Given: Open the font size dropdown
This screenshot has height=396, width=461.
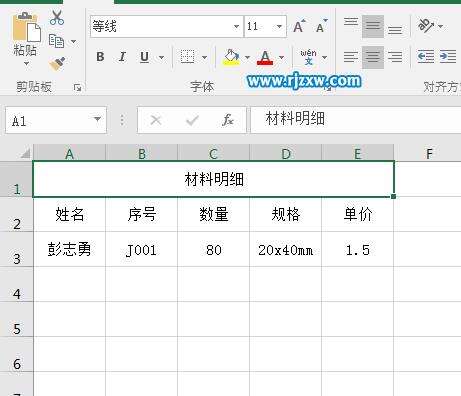Looking at the screenshot, I should (x=279, y=26).
